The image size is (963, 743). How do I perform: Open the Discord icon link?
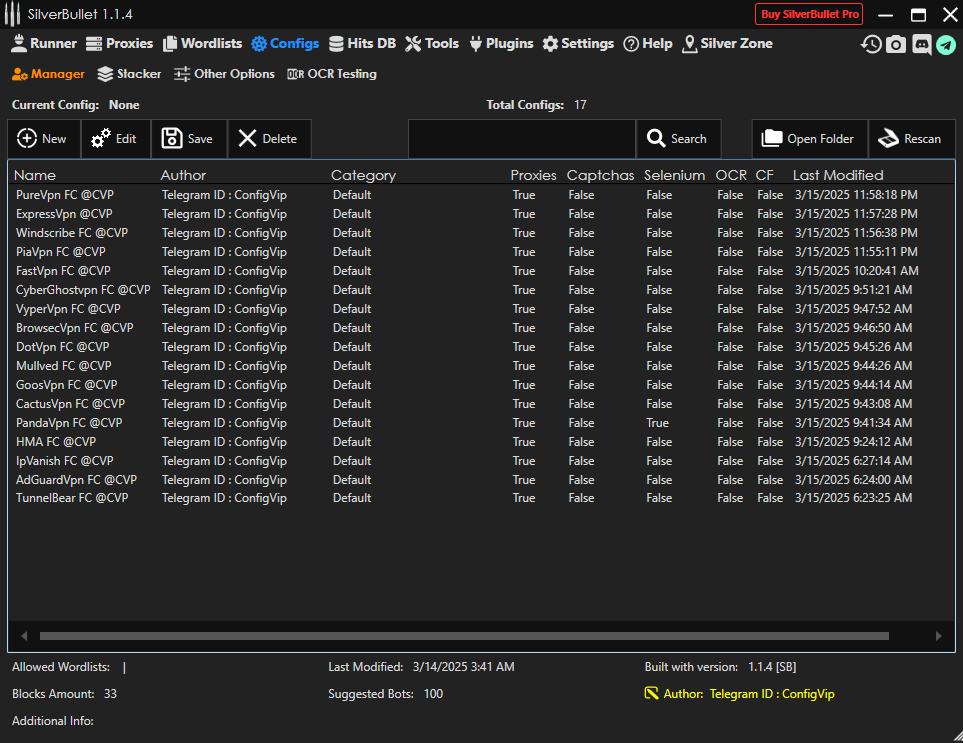tap(921, 45)
